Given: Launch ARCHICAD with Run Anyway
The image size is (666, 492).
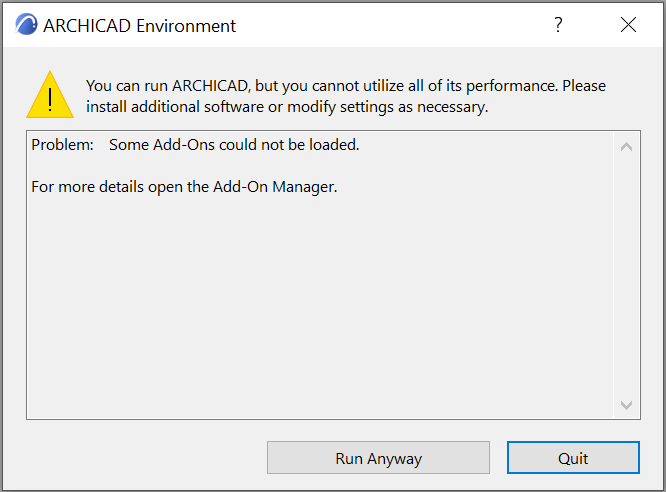Looking at the screenshot, I should point(378,459).
